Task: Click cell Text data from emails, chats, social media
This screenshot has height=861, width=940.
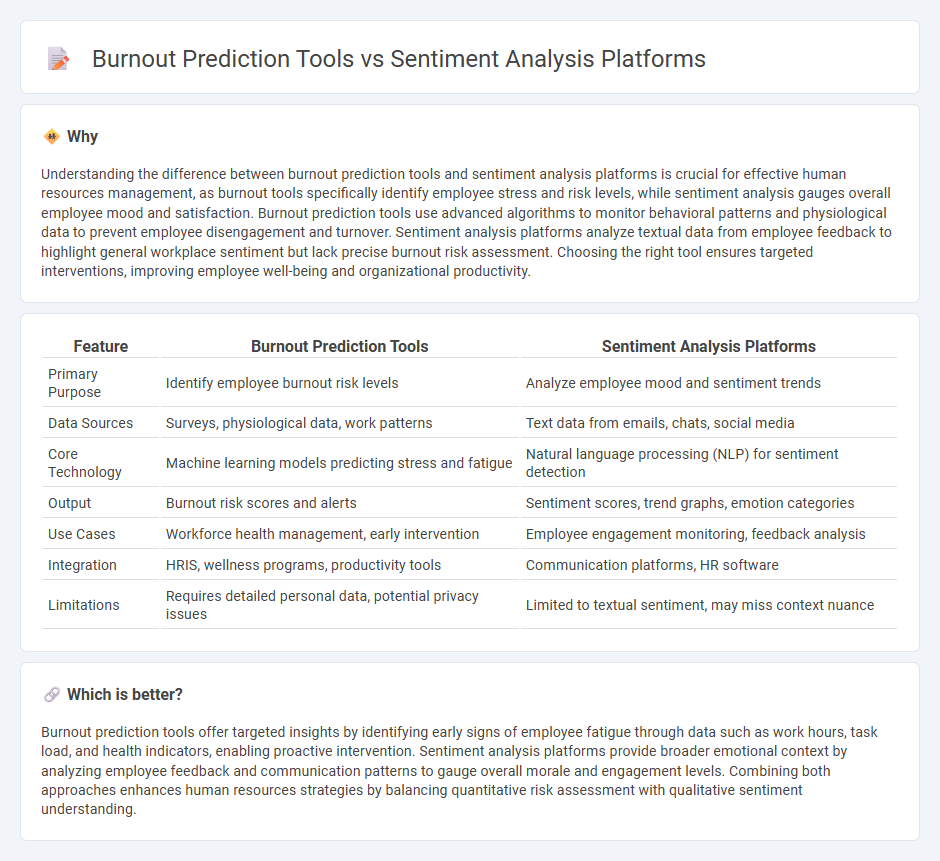Action: click(709, 423)
